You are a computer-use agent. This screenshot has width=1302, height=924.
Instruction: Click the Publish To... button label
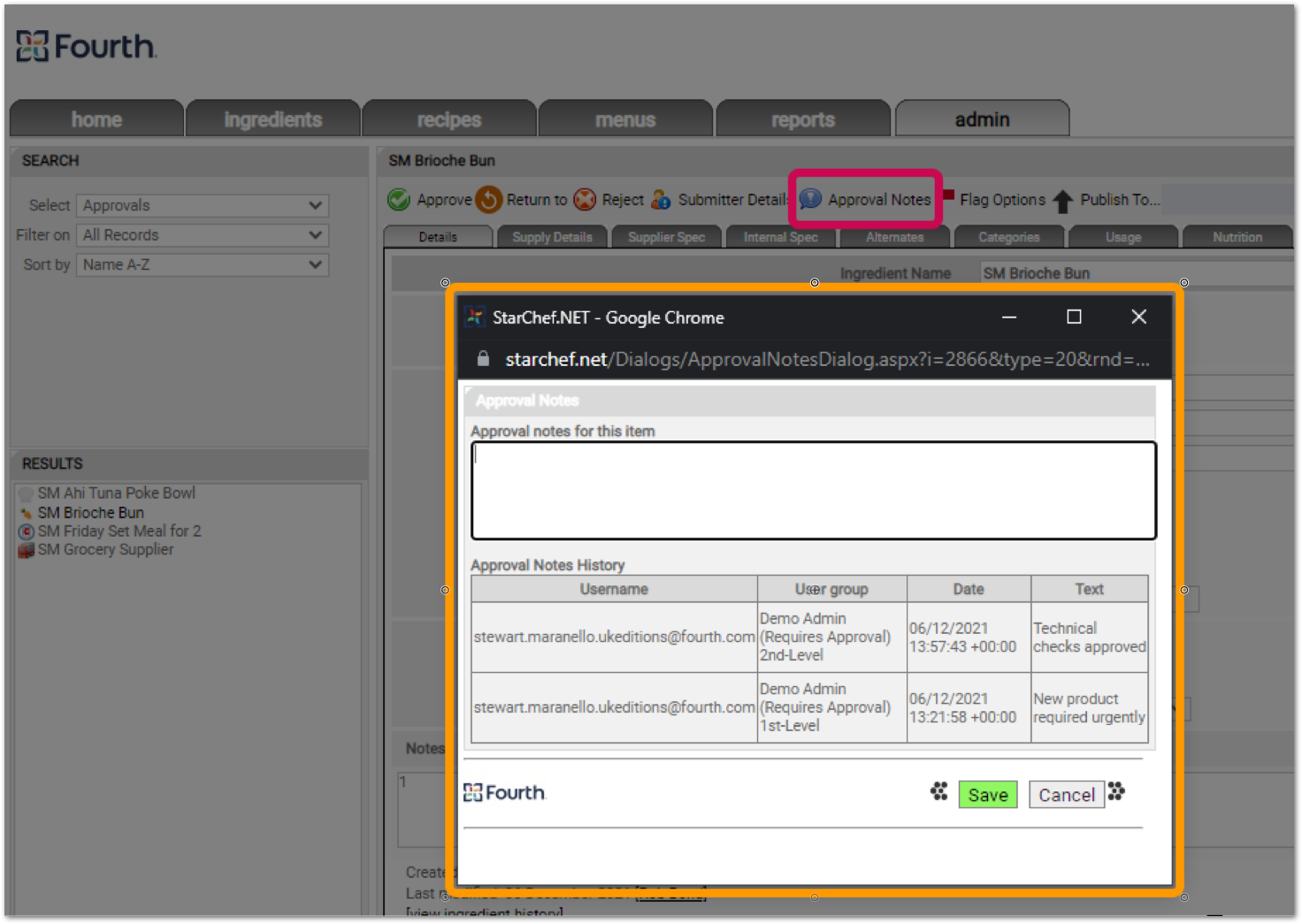point(1120,200)
